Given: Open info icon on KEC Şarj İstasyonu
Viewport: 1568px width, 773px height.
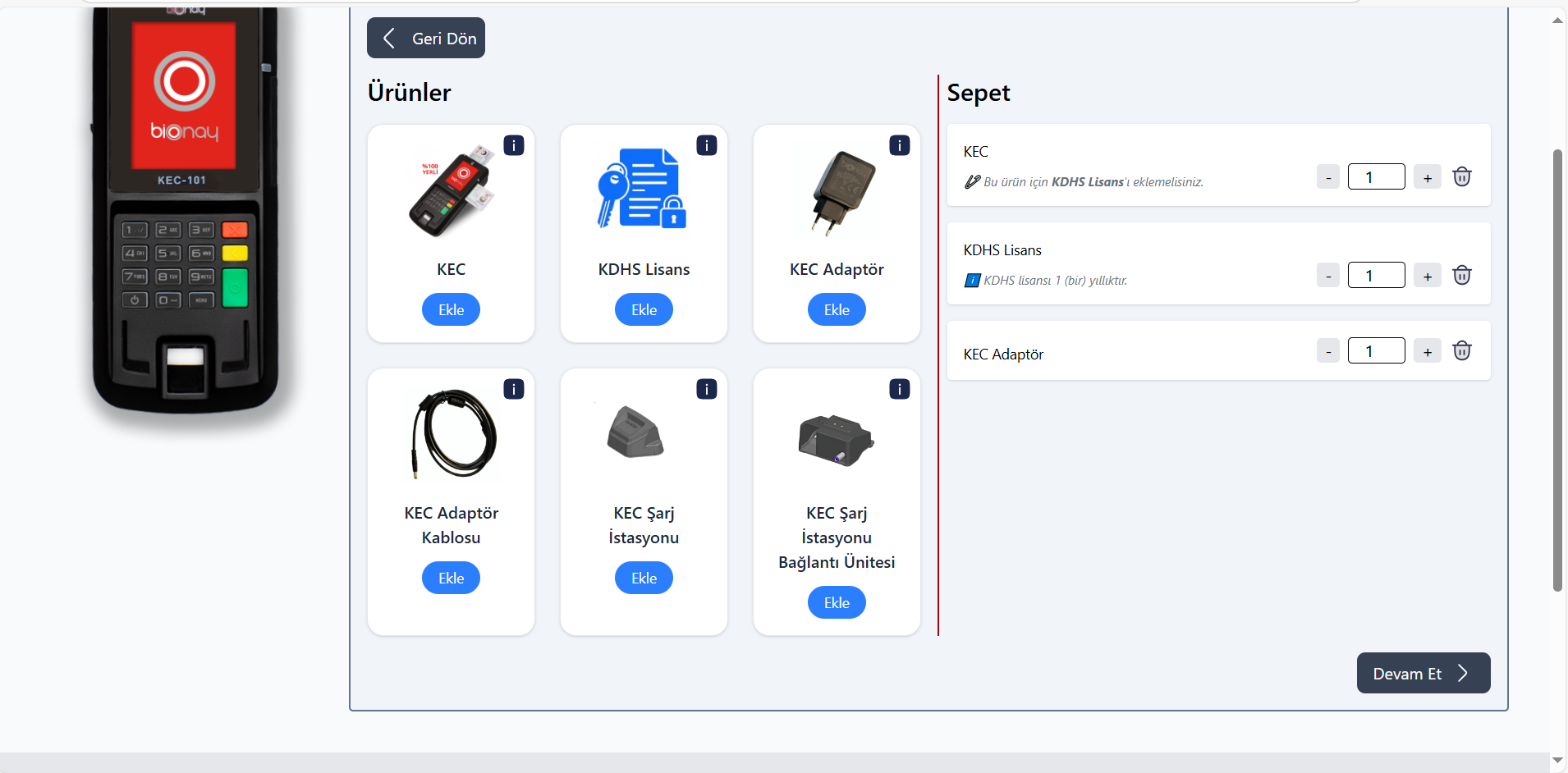Looking at the screenshot, I should [706, 390].
